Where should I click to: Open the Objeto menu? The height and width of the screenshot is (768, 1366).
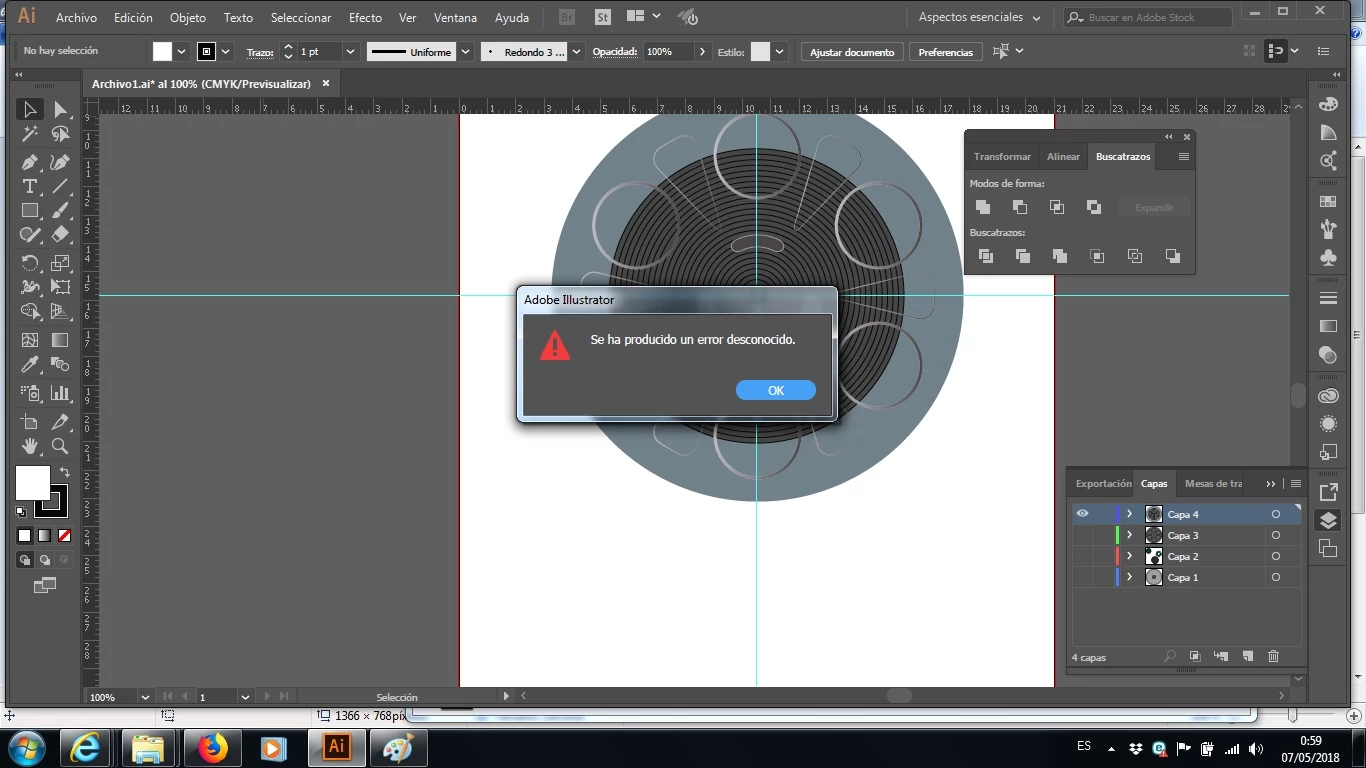pyautogui.click(x=188, y=18)
